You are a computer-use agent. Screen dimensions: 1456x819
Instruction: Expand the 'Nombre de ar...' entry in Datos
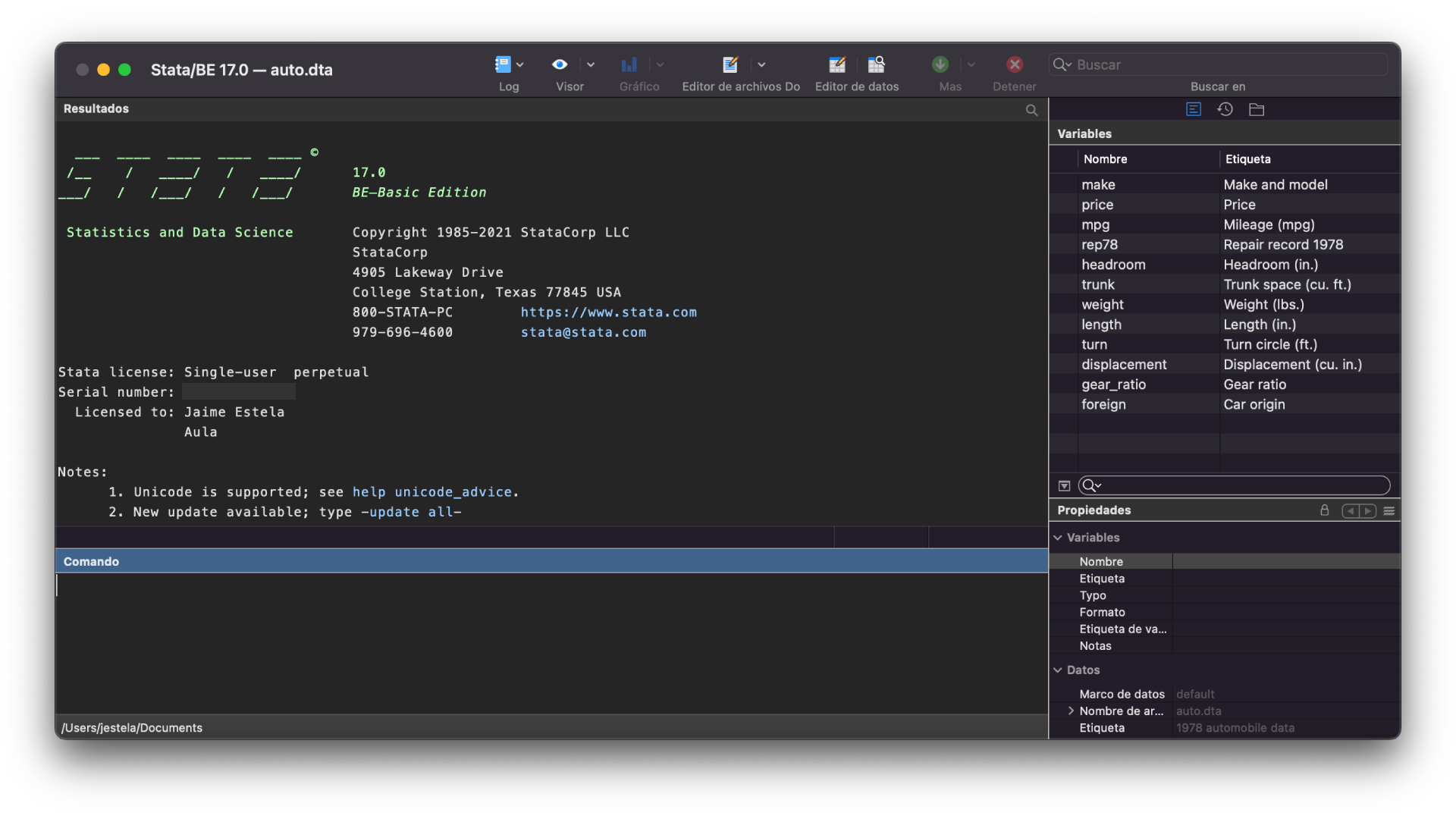(x=1070, y=711)
